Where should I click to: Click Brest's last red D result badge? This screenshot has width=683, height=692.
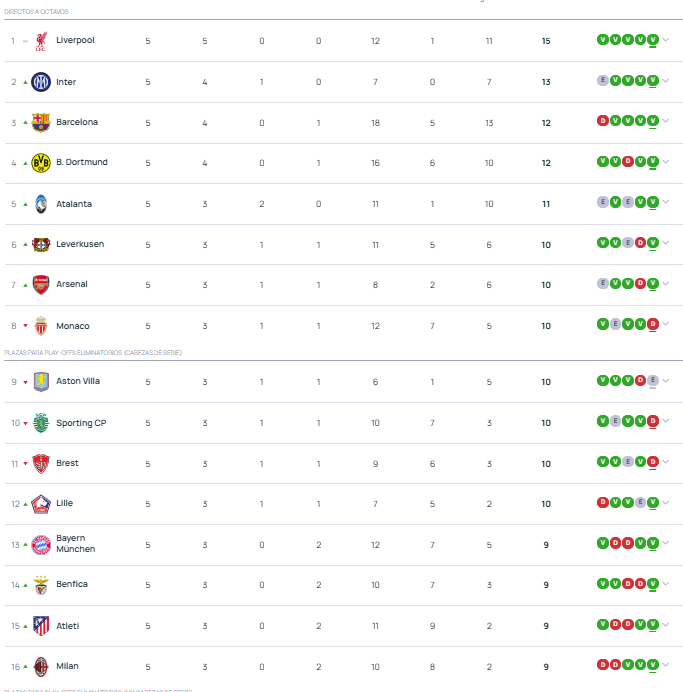pyautogui.click(x=653, y=462)
